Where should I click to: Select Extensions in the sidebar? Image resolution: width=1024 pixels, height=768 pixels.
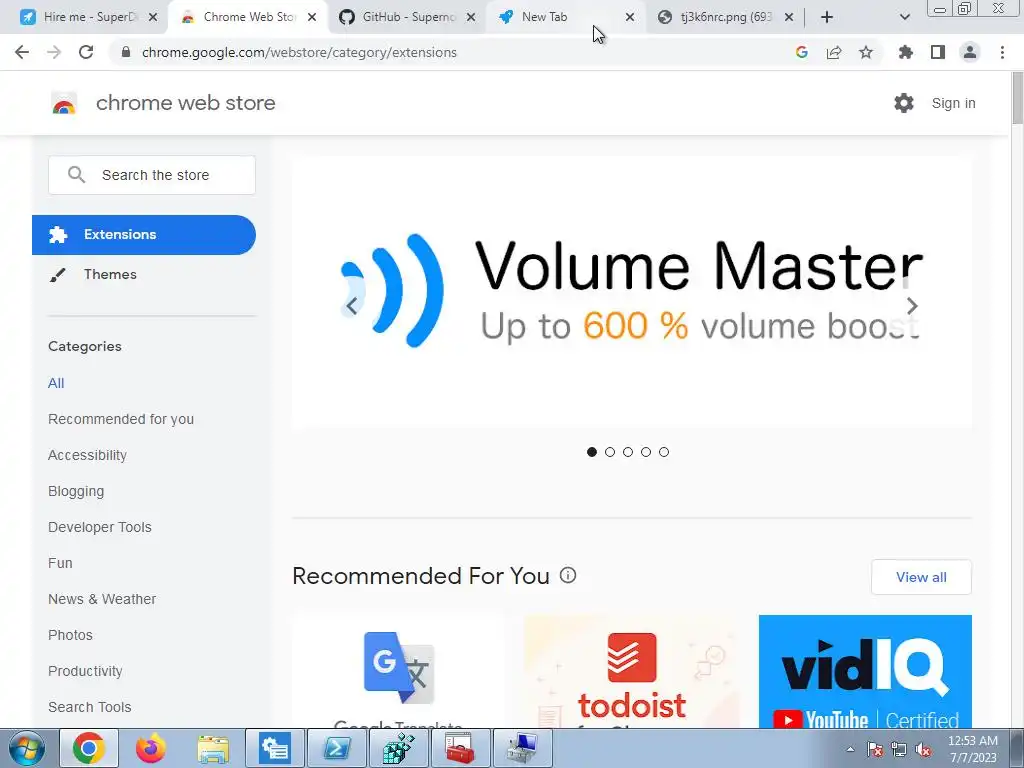click(144, 234)
